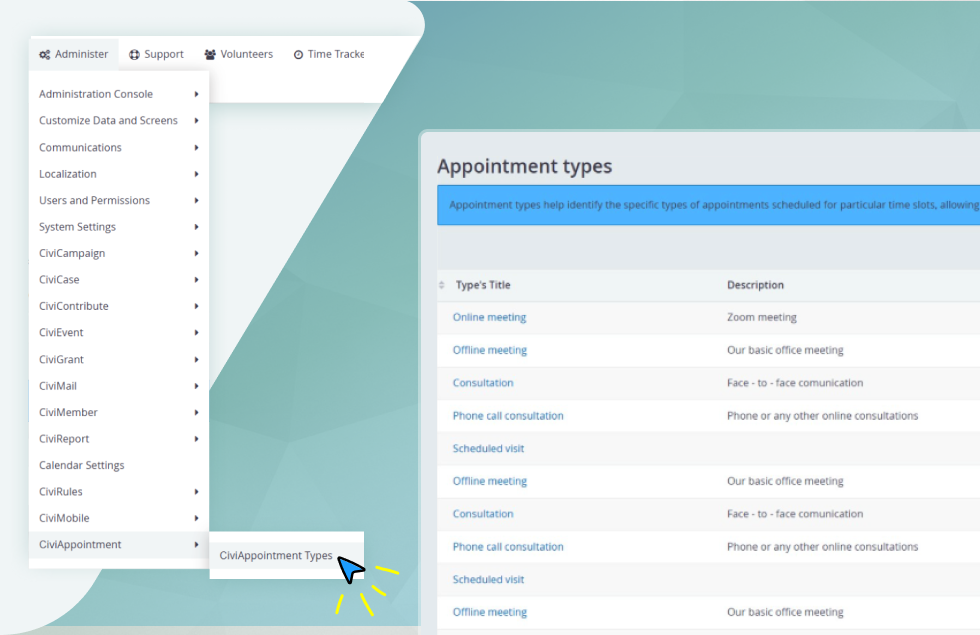
Task: Open the Administer menu
Action: 74,54
